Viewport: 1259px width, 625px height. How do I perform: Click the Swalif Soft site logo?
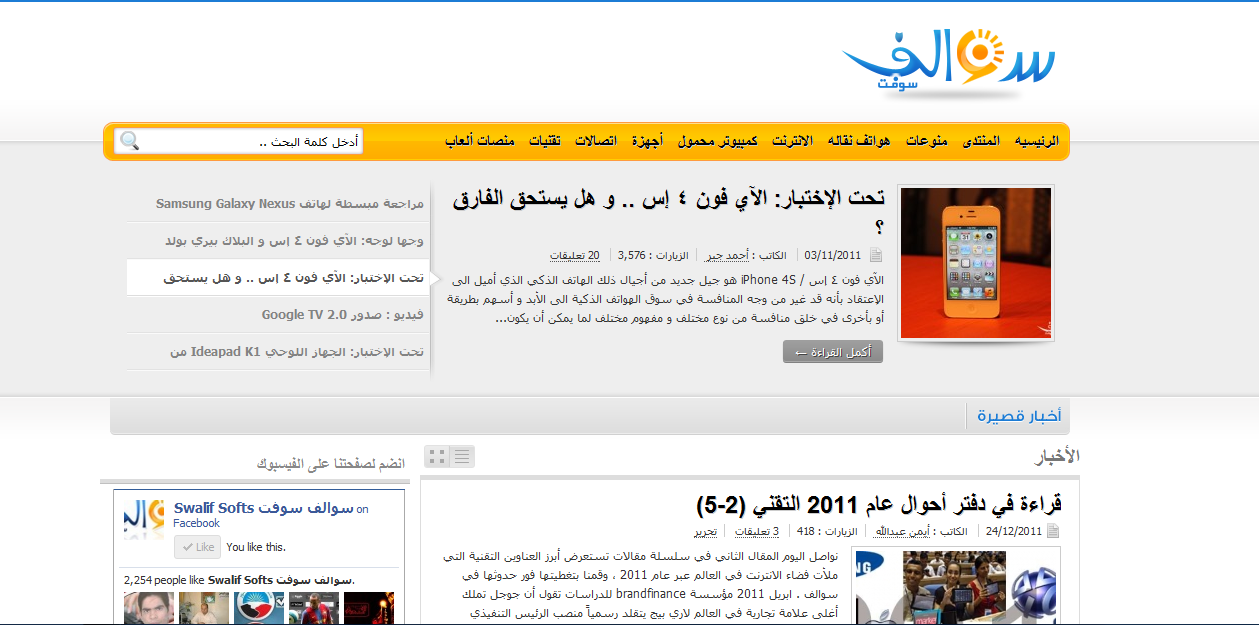[948, 65]
